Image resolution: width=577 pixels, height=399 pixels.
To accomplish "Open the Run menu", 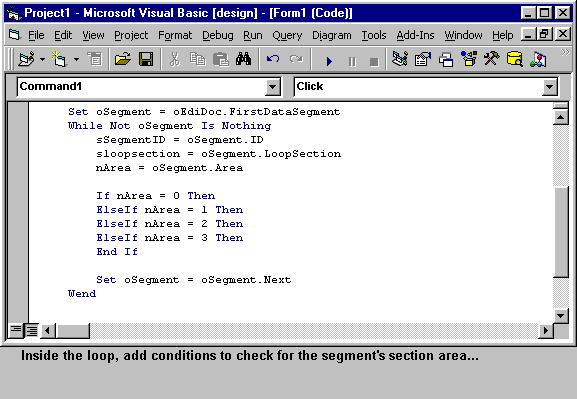I will [253, 35].
